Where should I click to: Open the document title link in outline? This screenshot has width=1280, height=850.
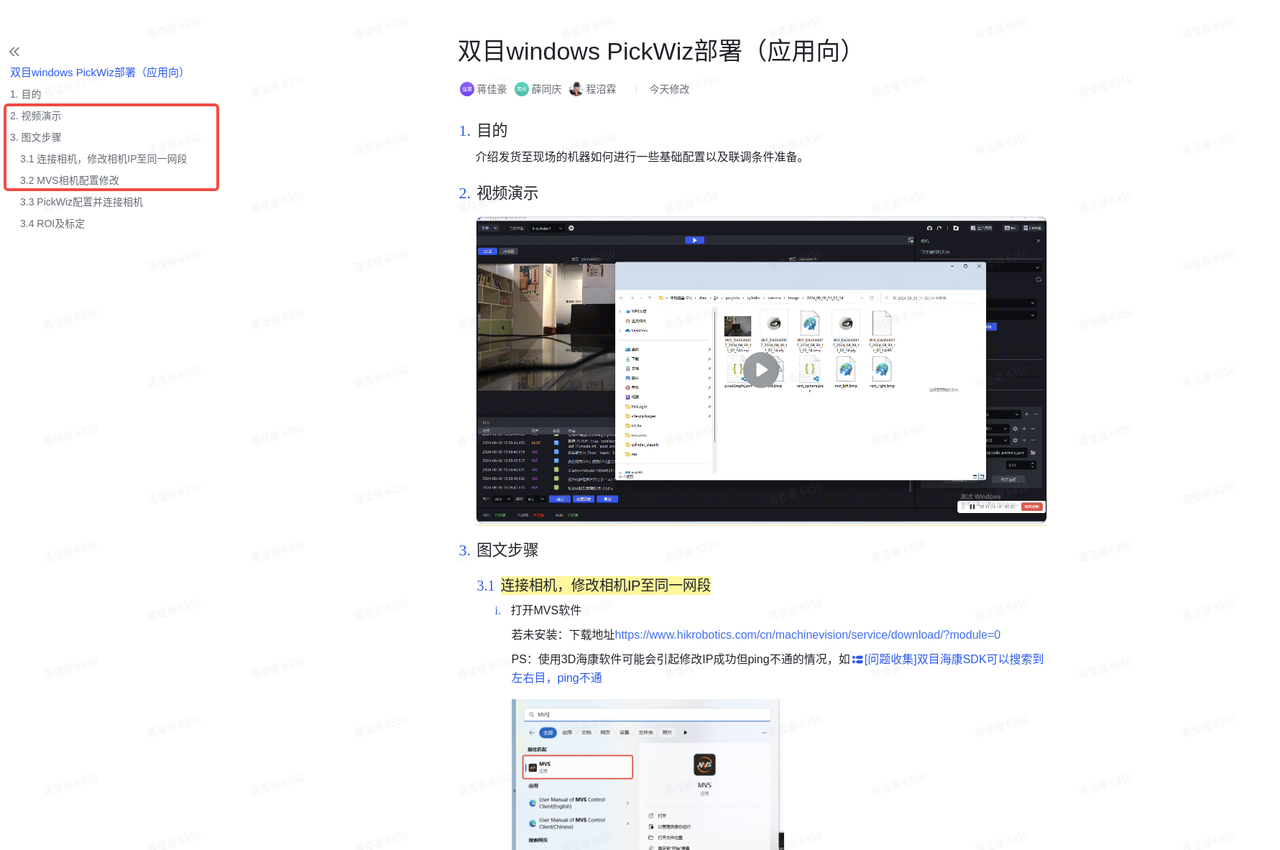(x=98, y=72)
